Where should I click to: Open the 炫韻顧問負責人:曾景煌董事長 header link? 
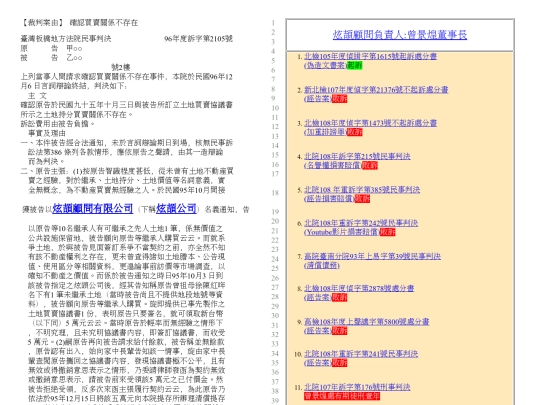click(x=399, y=35)
